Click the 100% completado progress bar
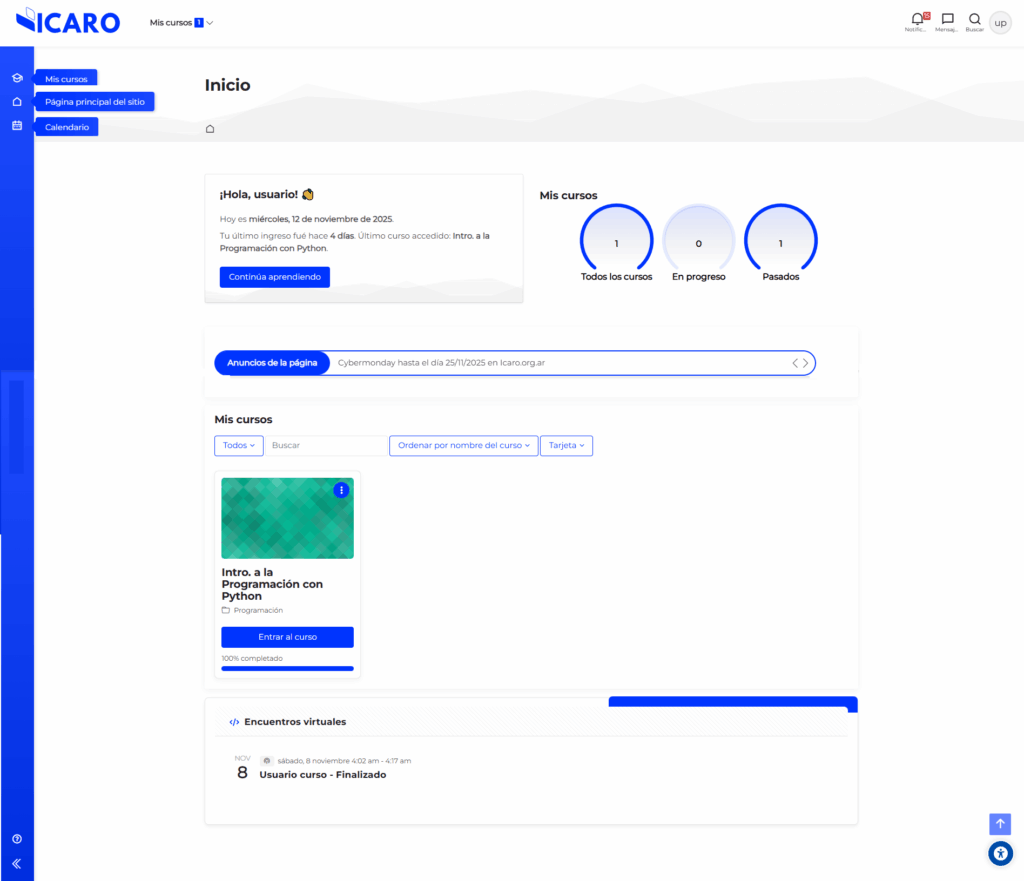The image size is (1024, 881). [x=287, y=668]
